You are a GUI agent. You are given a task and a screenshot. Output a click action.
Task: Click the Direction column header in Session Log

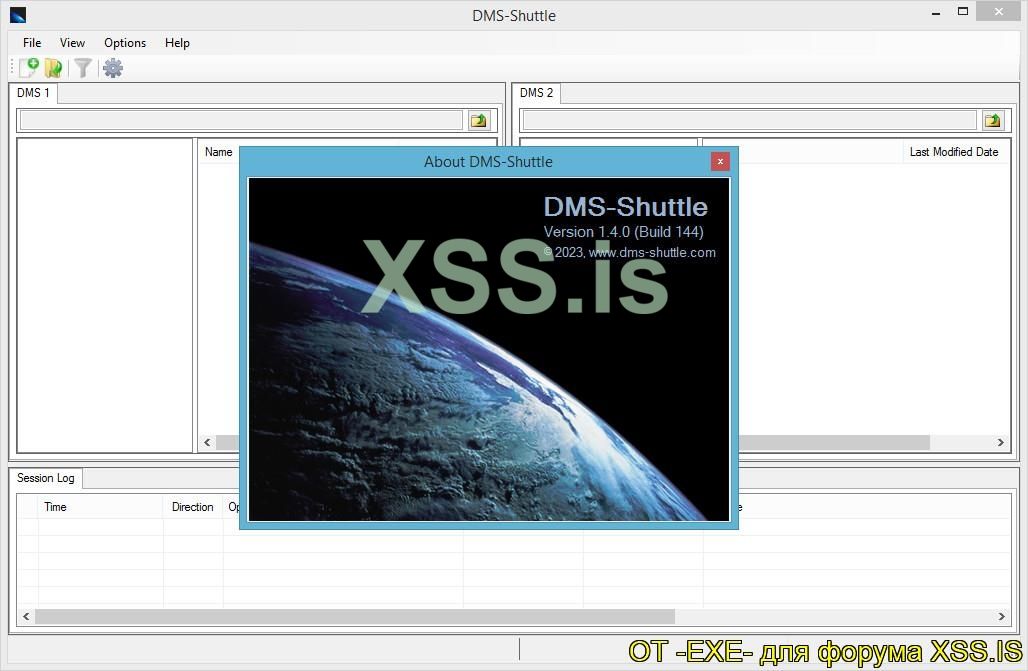point(192,506)
